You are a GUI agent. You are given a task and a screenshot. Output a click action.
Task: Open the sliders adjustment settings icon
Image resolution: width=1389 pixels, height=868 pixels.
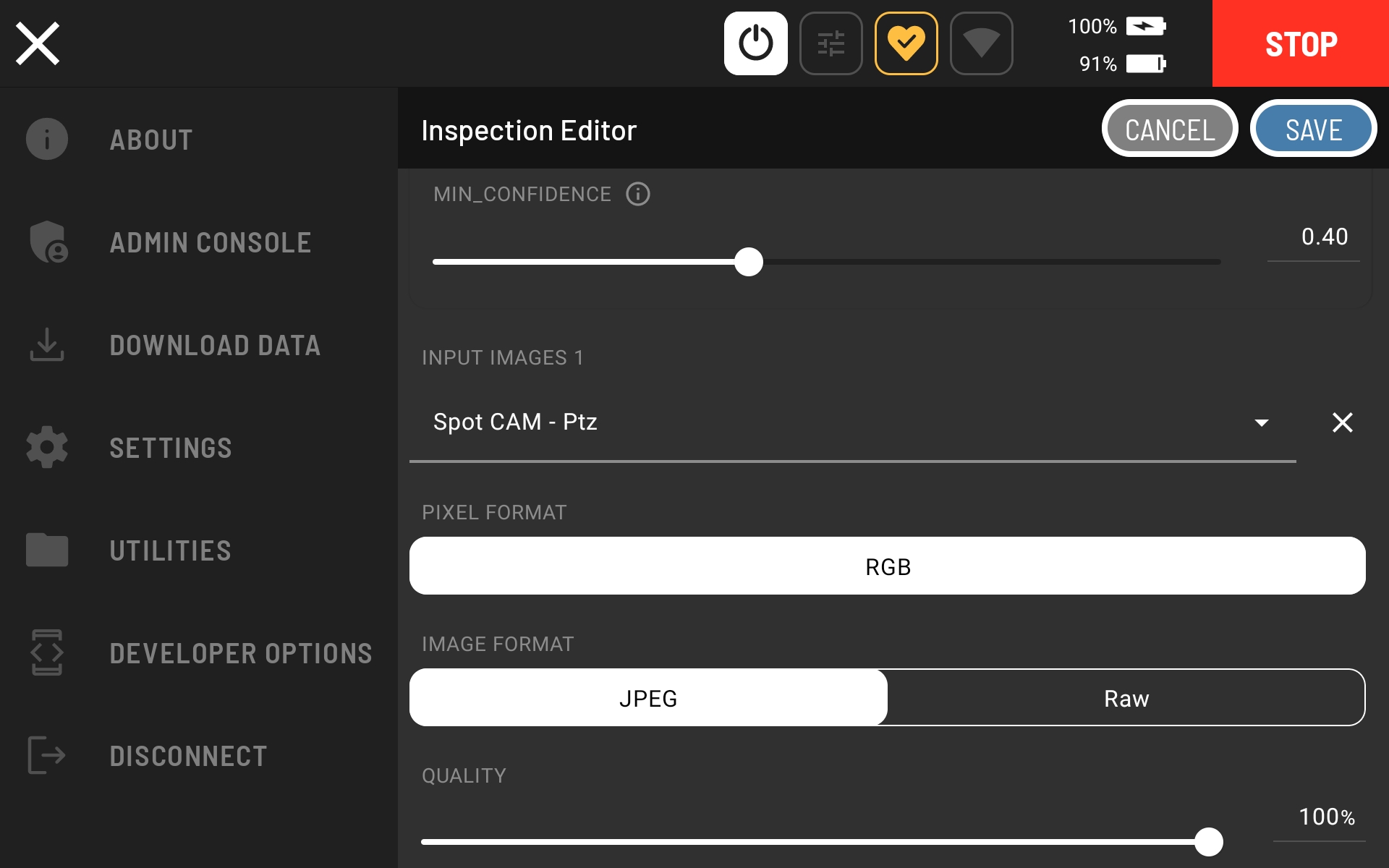[831, 43]
